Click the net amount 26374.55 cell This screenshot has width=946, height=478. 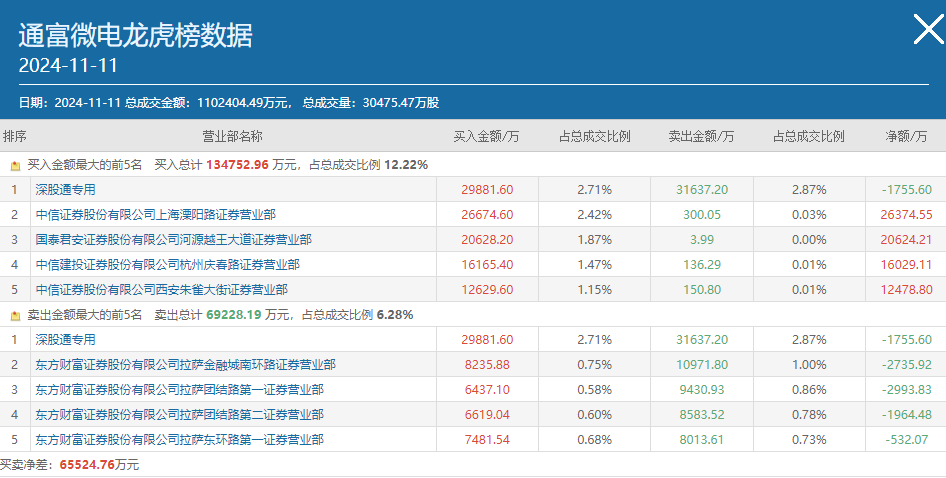click(x=906, y=215)
